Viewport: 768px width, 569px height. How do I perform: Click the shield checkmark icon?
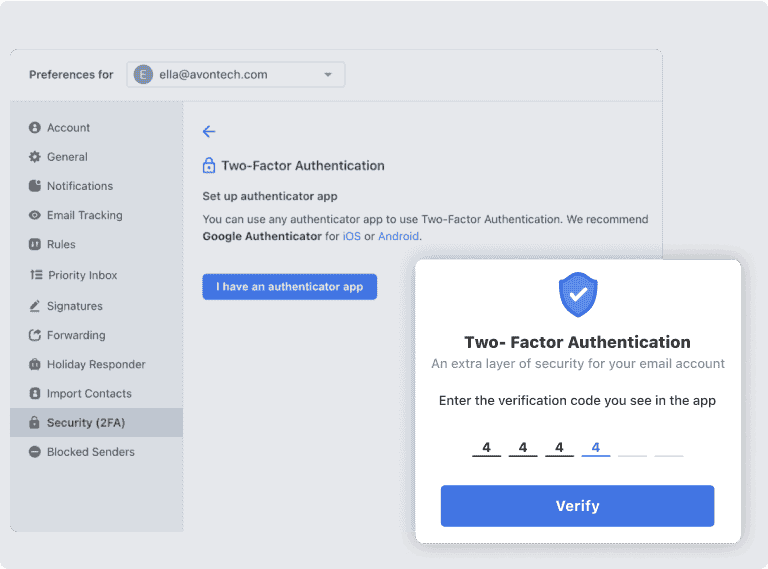(x=578, y=294)
